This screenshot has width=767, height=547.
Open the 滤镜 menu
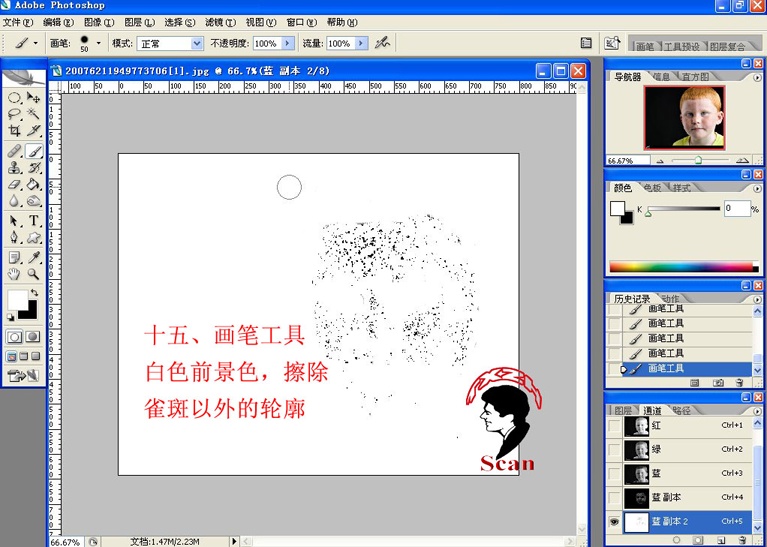coord(220,23)
